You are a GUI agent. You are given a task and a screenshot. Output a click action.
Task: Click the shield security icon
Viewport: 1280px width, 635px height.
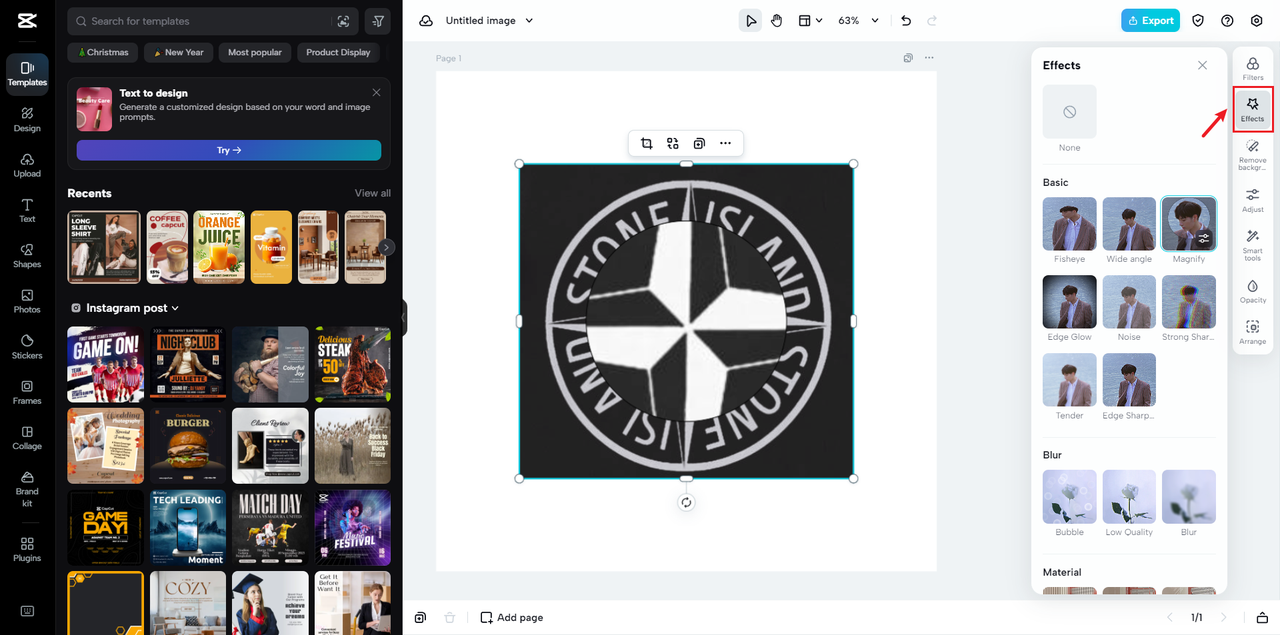tap(1198, 20)
